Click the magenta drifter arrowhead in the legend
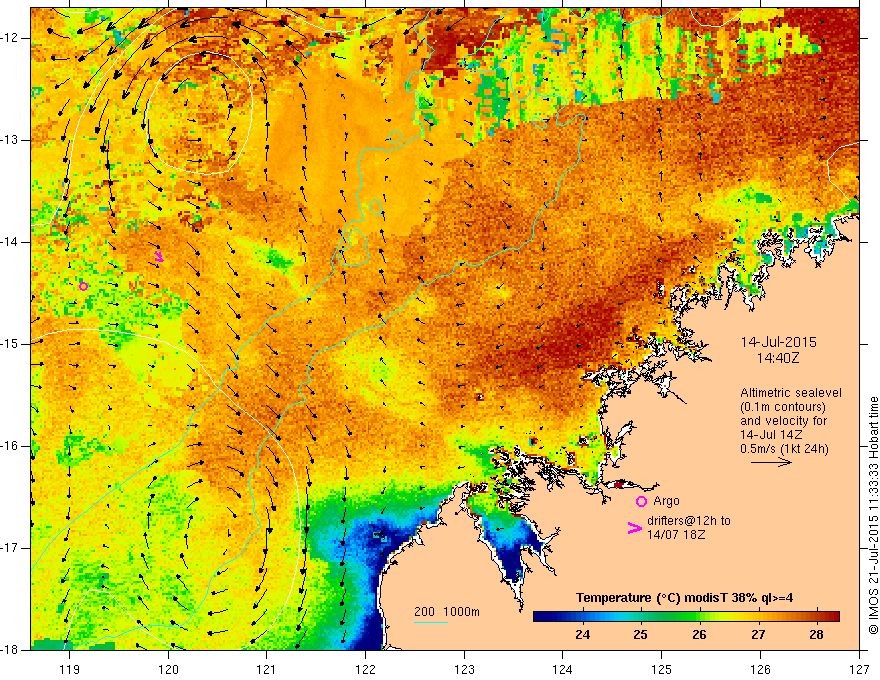 (634, 527)
